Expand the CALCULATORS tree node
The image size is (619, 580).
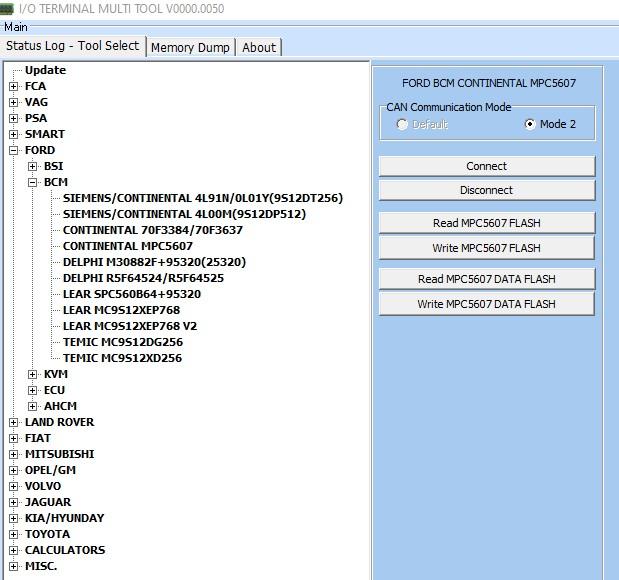pyautogui.click(x=13, y=550)
